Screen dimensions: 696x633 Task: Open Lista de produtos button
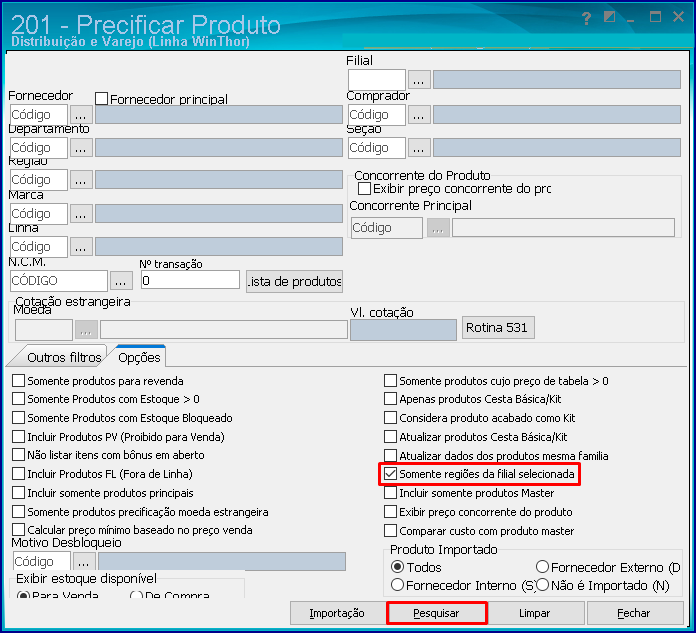click(294, 281)
